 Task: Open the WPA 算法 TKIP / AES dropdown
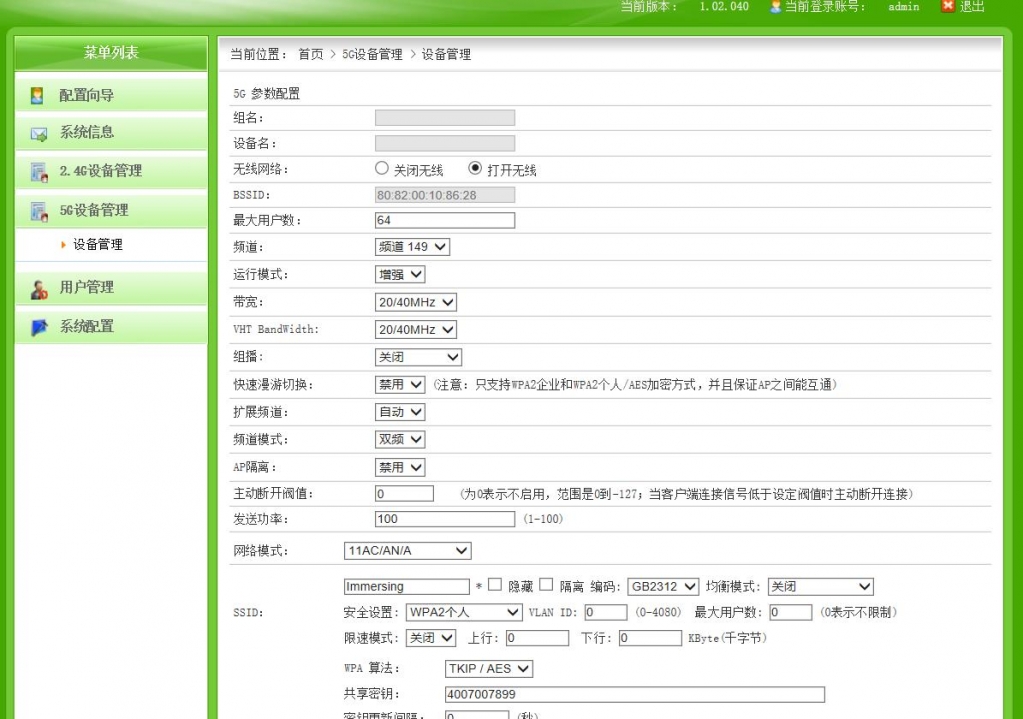click(x=489, y=668)
